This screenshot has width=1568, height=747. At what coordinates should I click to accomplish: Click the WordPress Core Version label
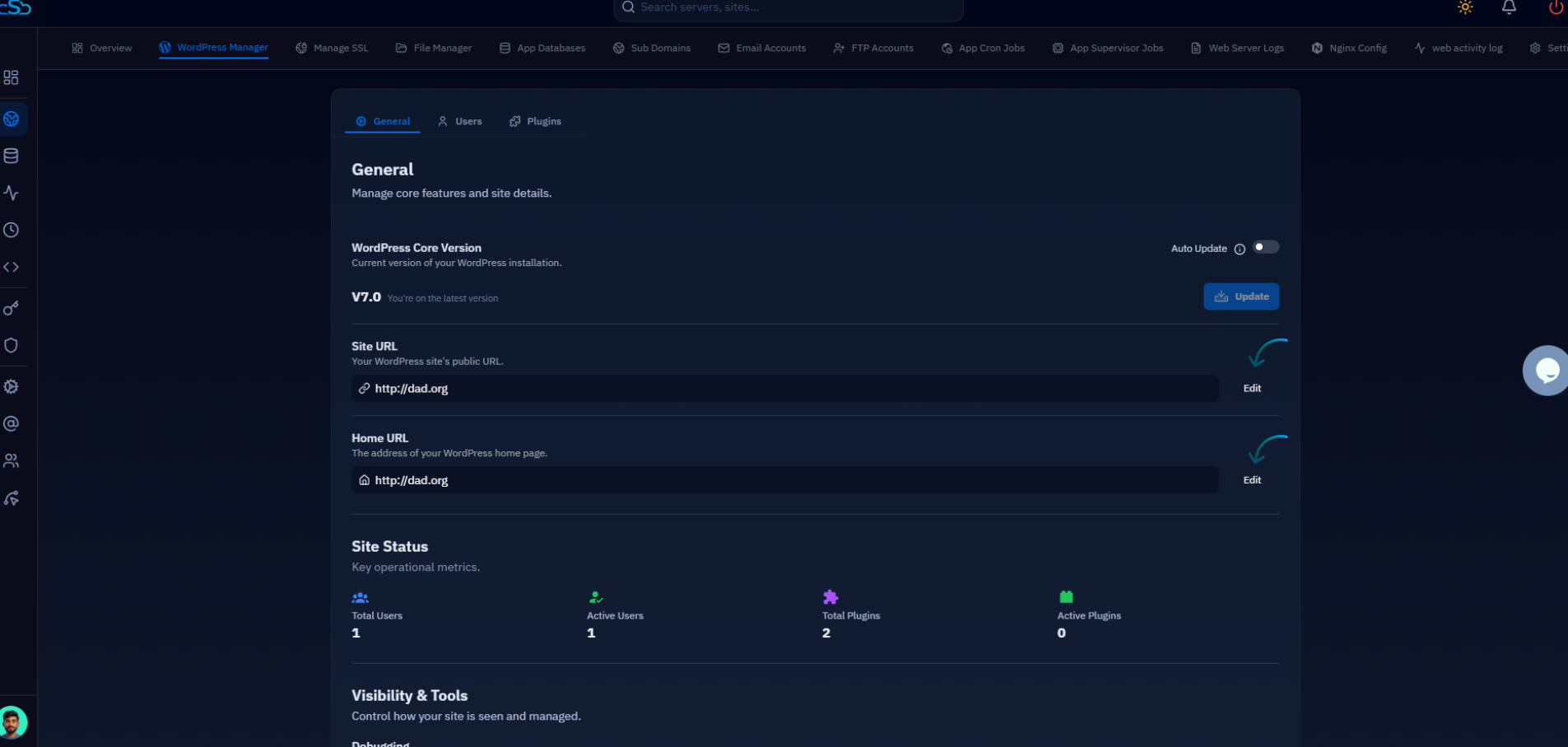(x=416, y=247)
